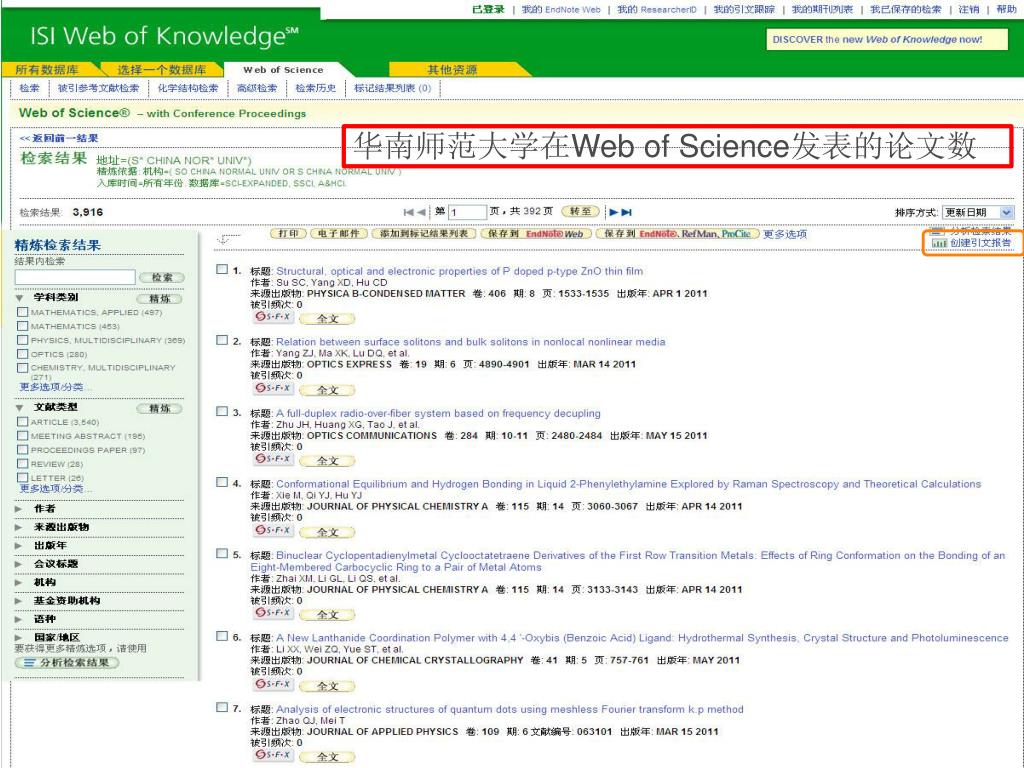Viewport: 1024px width, 768px height.
Task: Click the S·F·X icon under result 6
Action: click(x=274, y=684)
